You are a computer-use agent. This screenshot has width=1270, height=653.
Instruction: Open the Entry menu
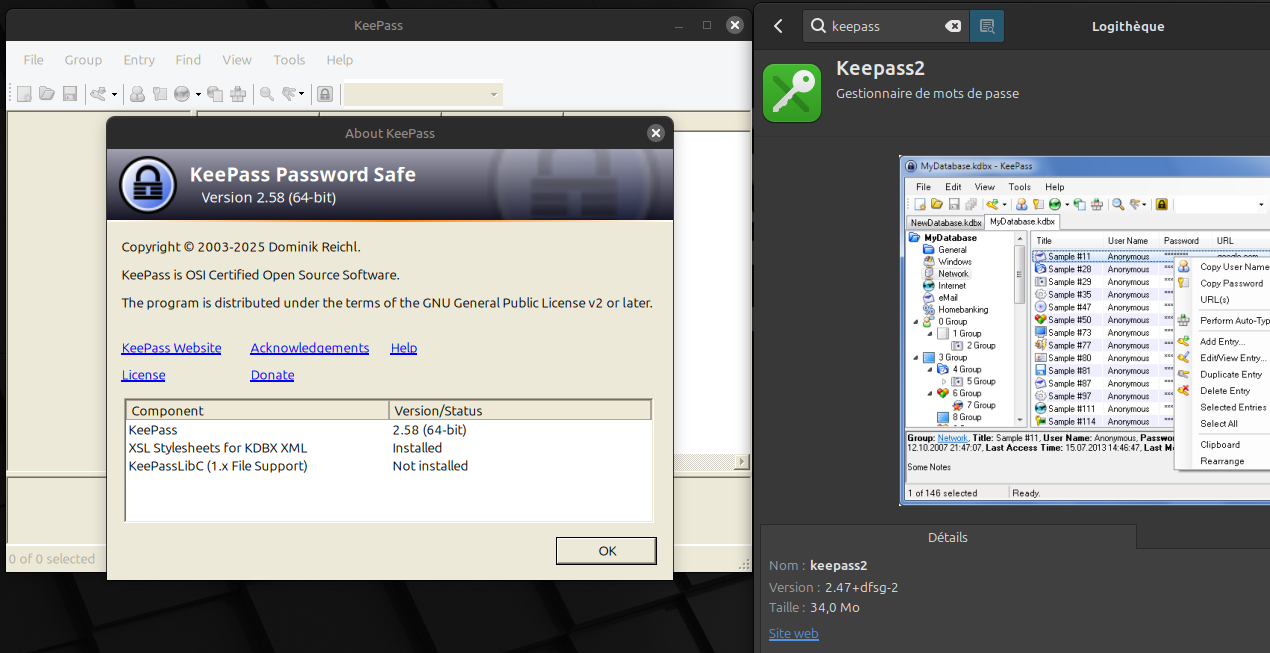click(x=139, y=60)
